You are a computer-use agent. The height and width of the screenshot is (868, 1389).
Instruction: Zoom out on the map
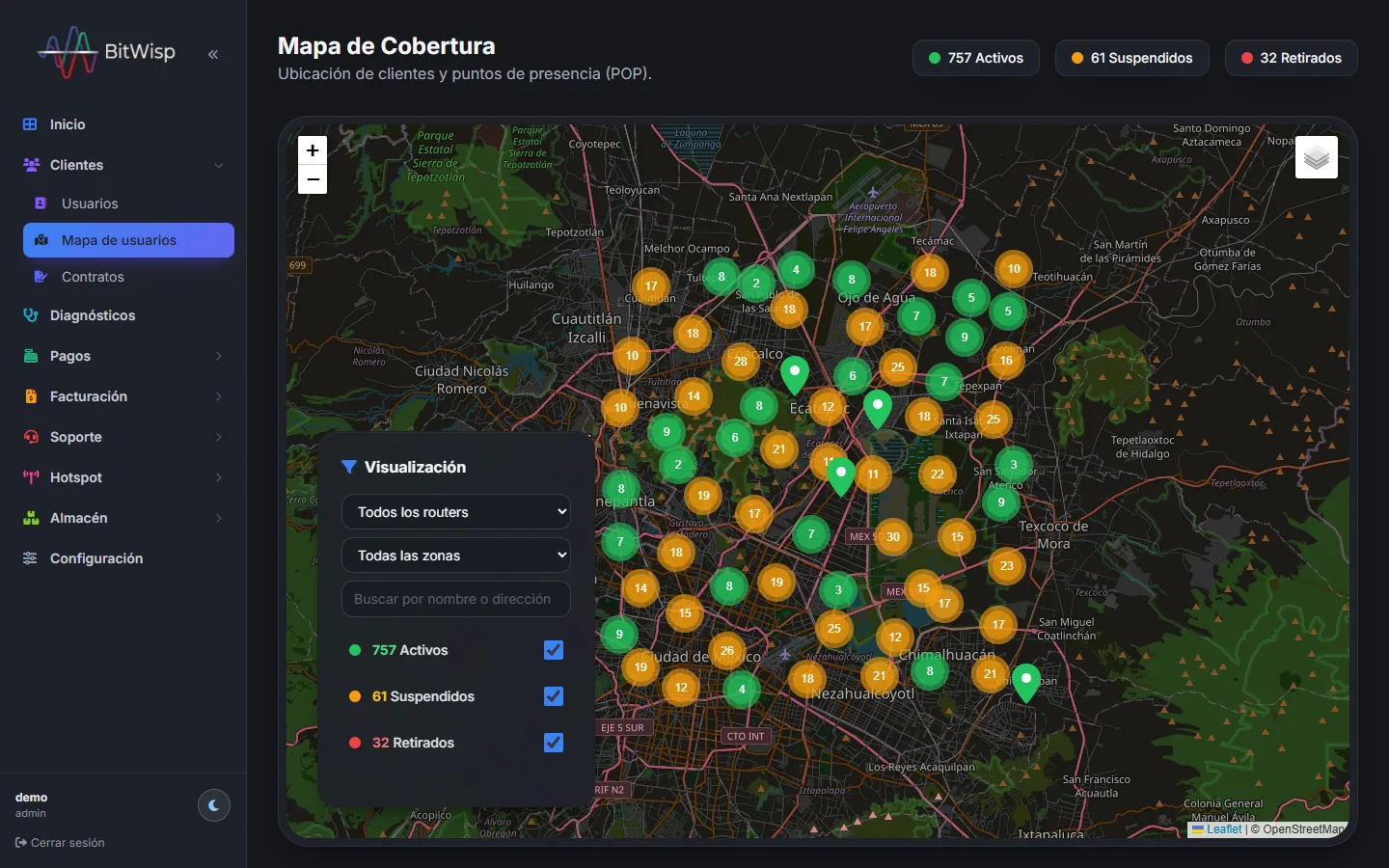pyautogui.click(x=313, y=179)
